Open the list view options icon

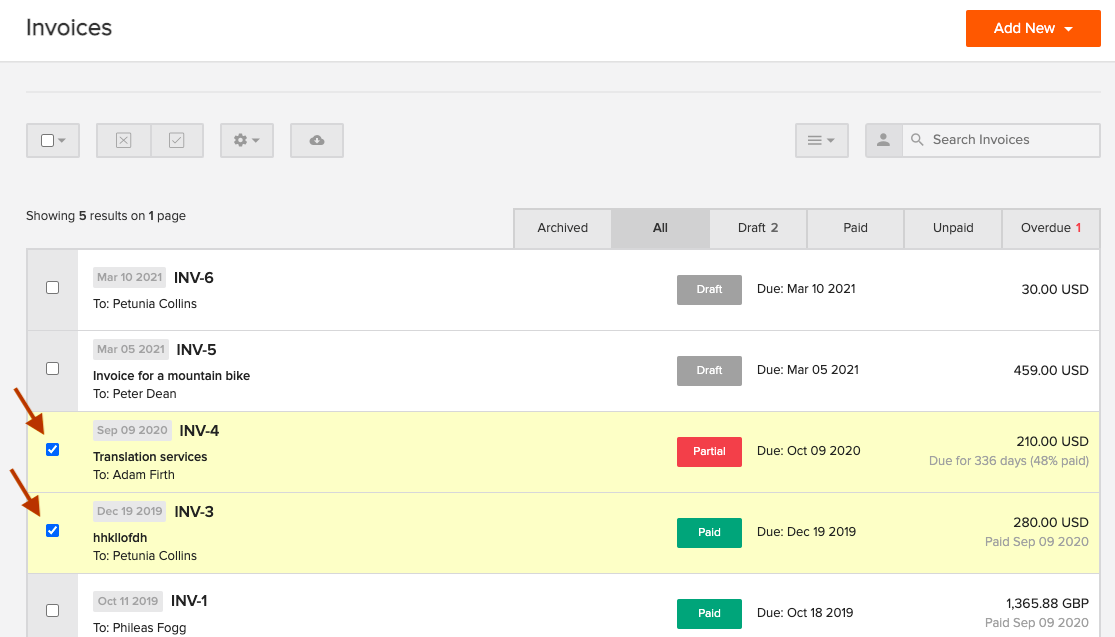(820, 140)
